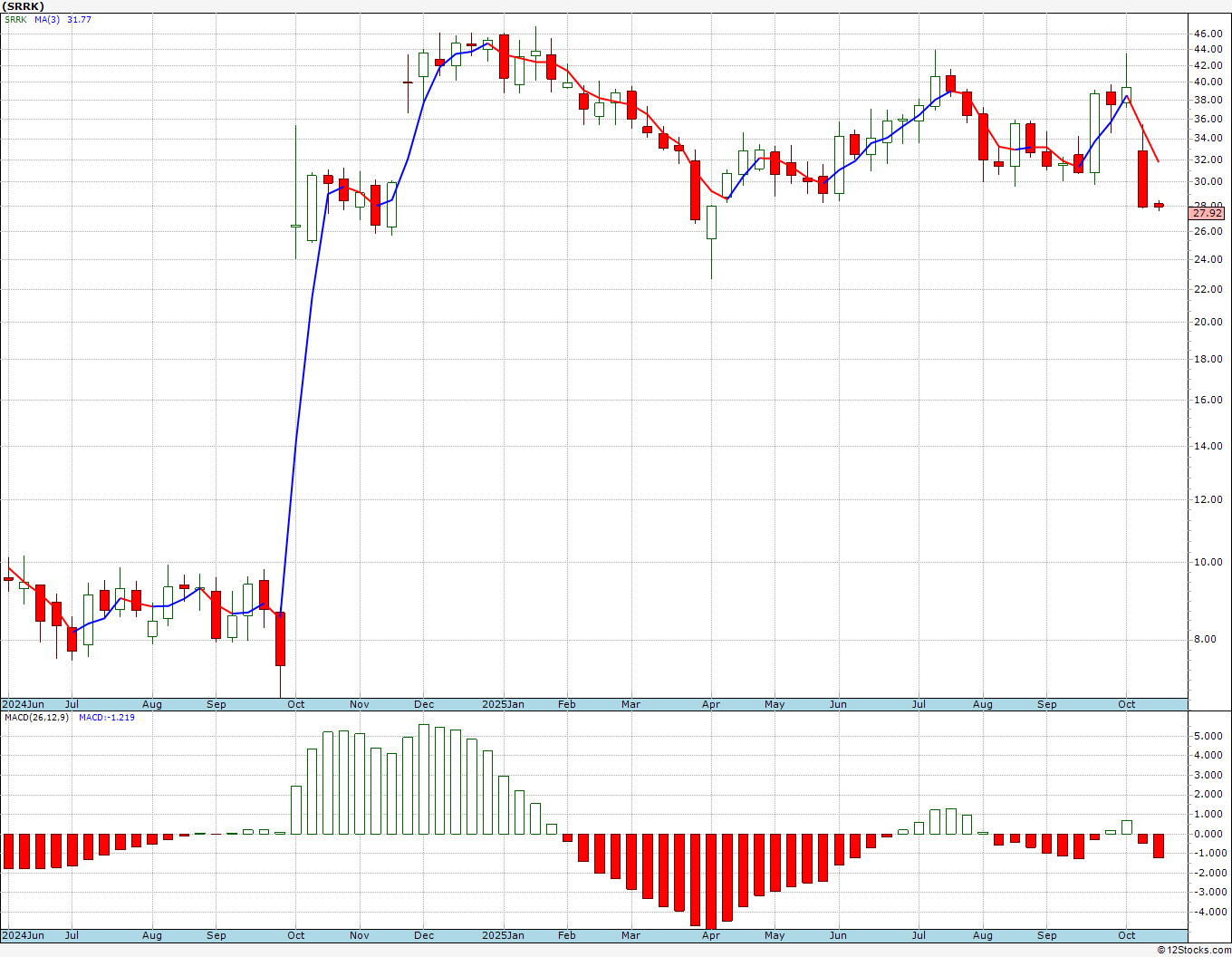Select the SRRK legend label beside MA(3)
Viewport: 1232px width, 957px height.
15,19
